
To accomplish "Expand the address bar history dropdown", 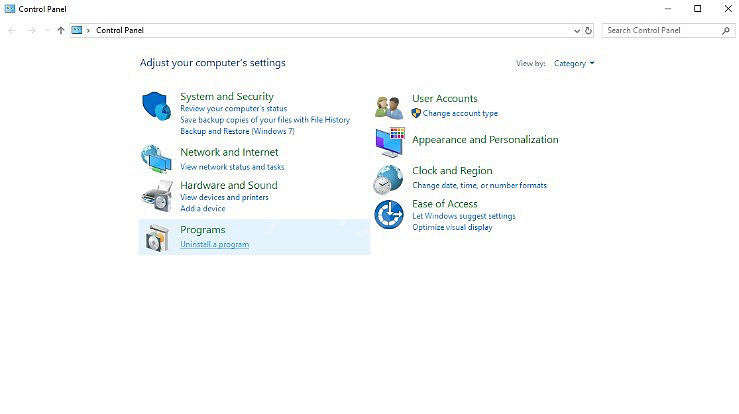I will [x=575, y=31].
